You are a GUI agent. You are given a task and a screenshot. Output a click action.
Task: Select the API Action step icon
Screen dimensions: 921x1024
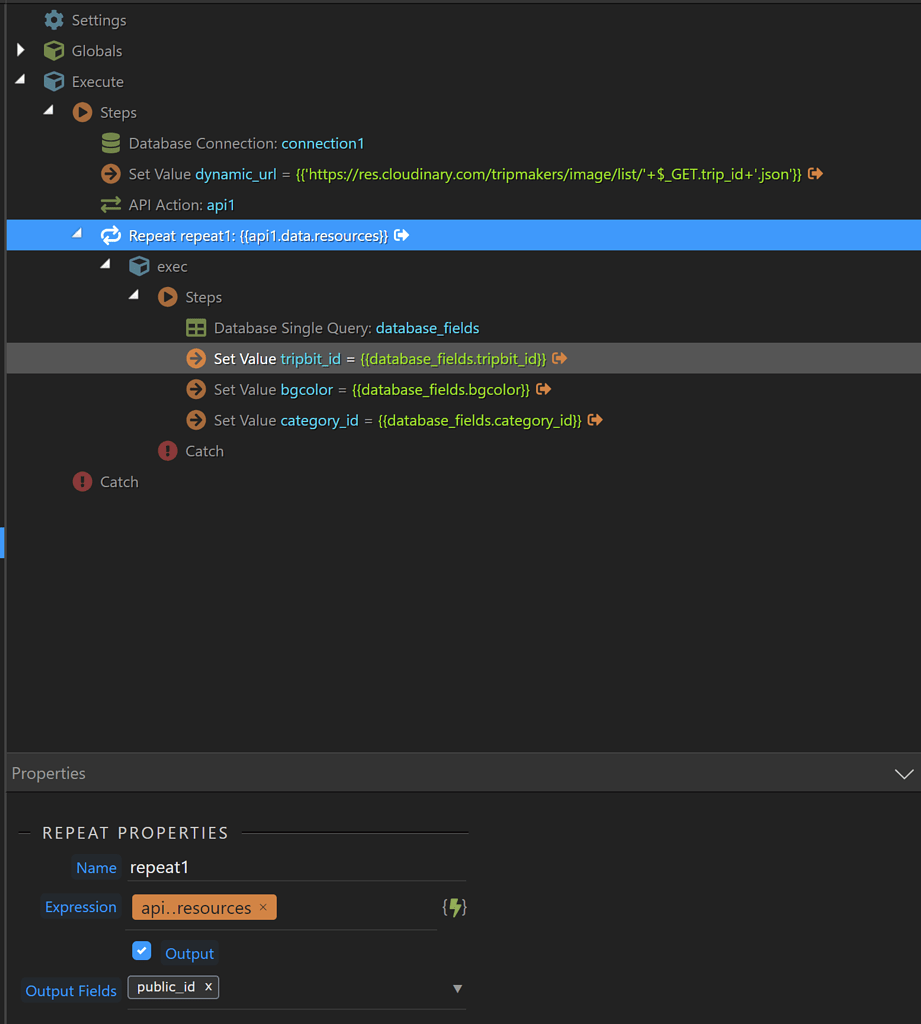(x=110, y=205)
